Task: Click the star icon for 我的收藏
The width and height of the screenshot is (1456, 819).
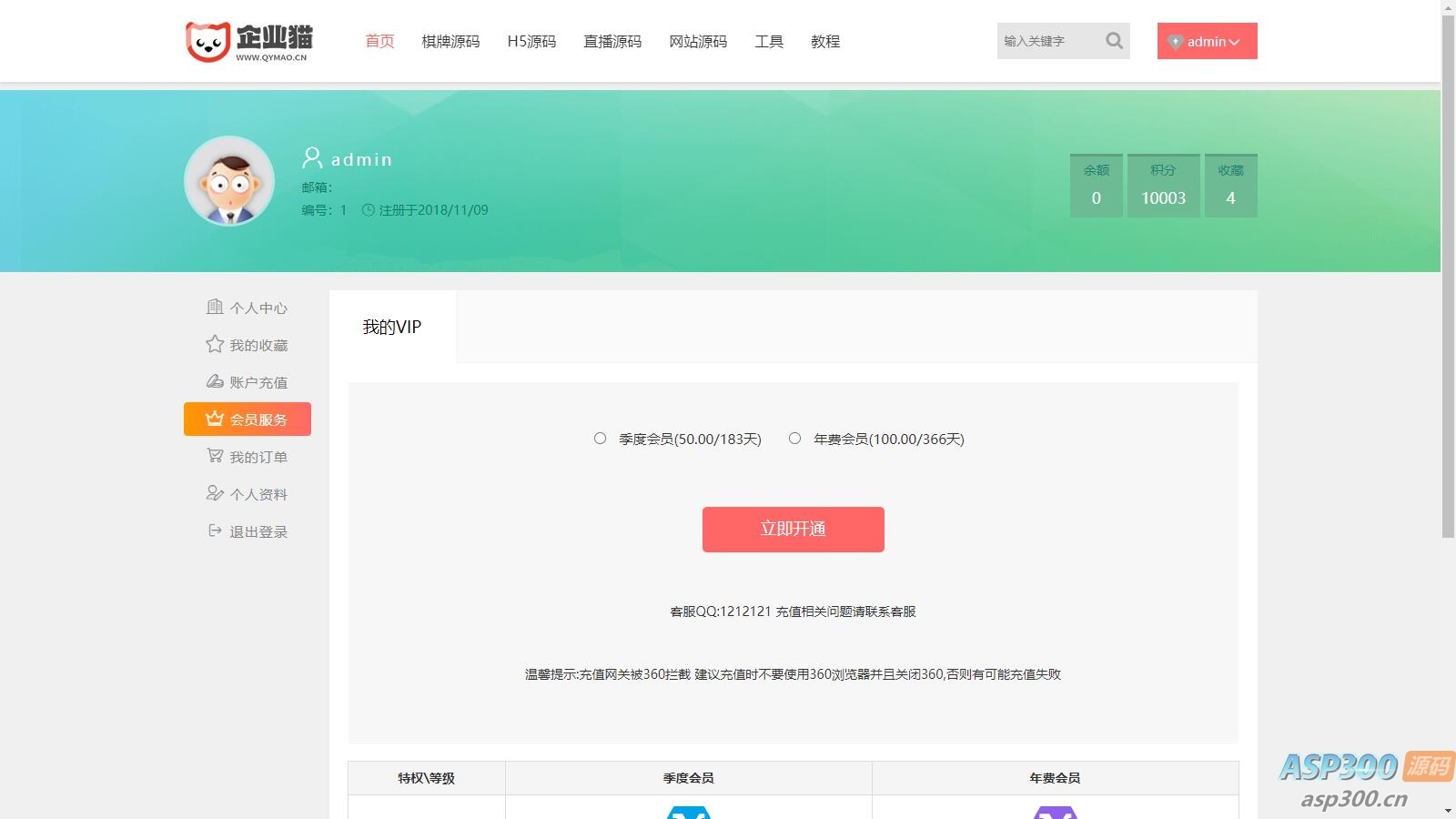Action: tap(215, 344)
